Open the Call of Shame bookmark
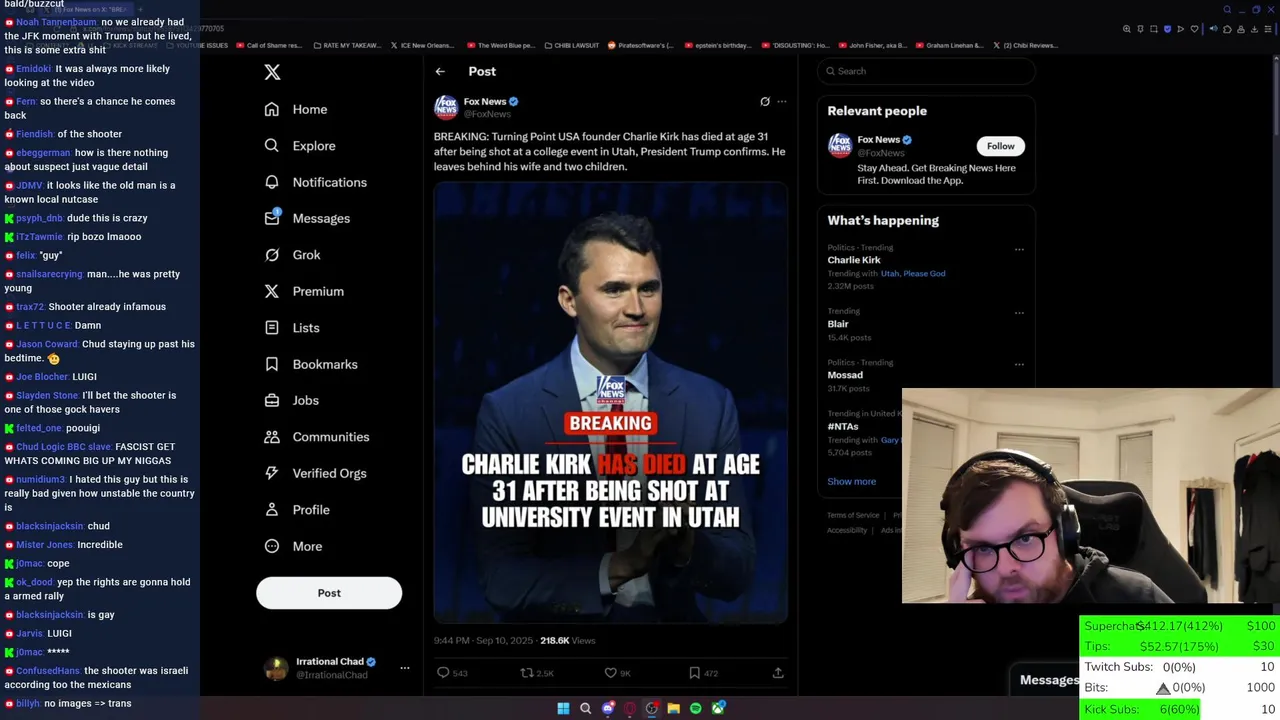This screenshot has width=1280, height=720. tap(268, 45)
